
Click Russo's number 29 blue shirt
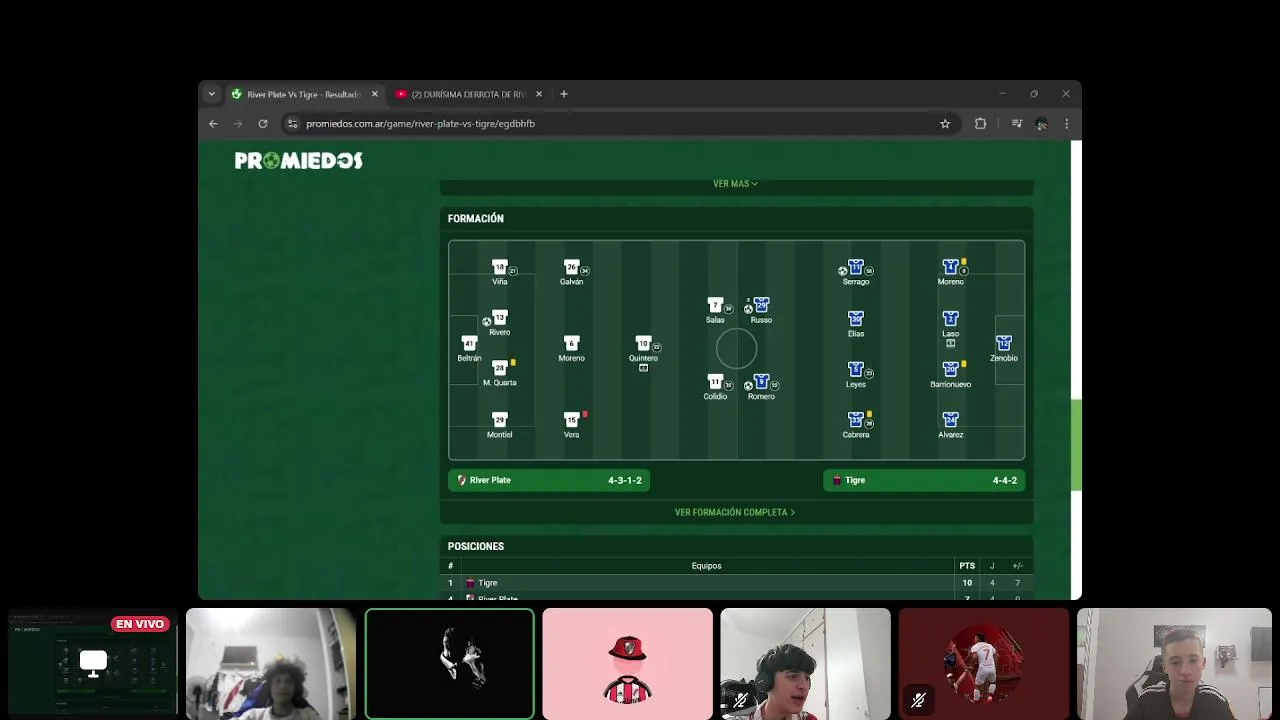pyautogui.click(x=761, y=305)
